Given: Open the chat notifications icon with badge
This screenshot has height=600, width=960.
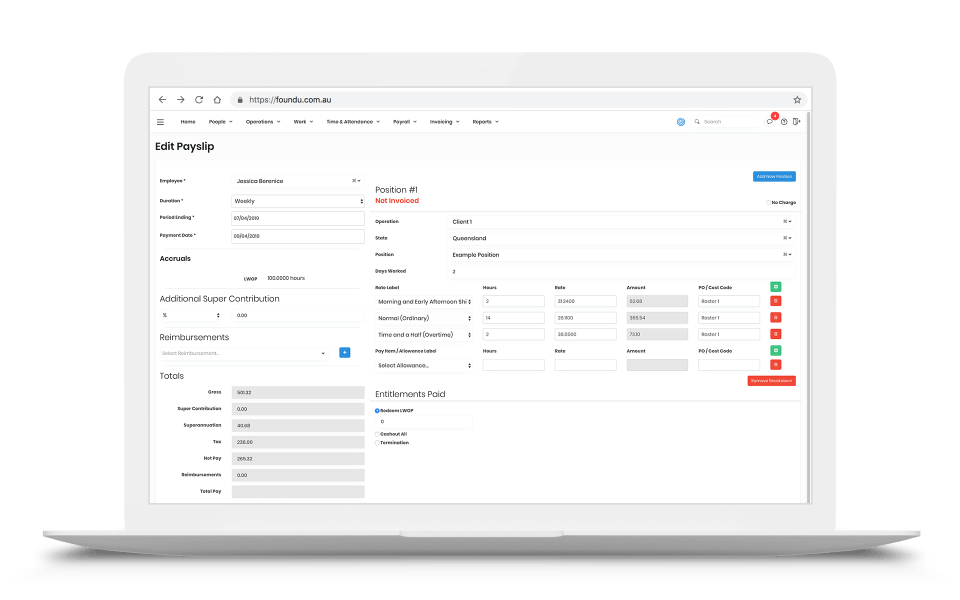Looking at the screenshot, I should [x=771, y=121].
